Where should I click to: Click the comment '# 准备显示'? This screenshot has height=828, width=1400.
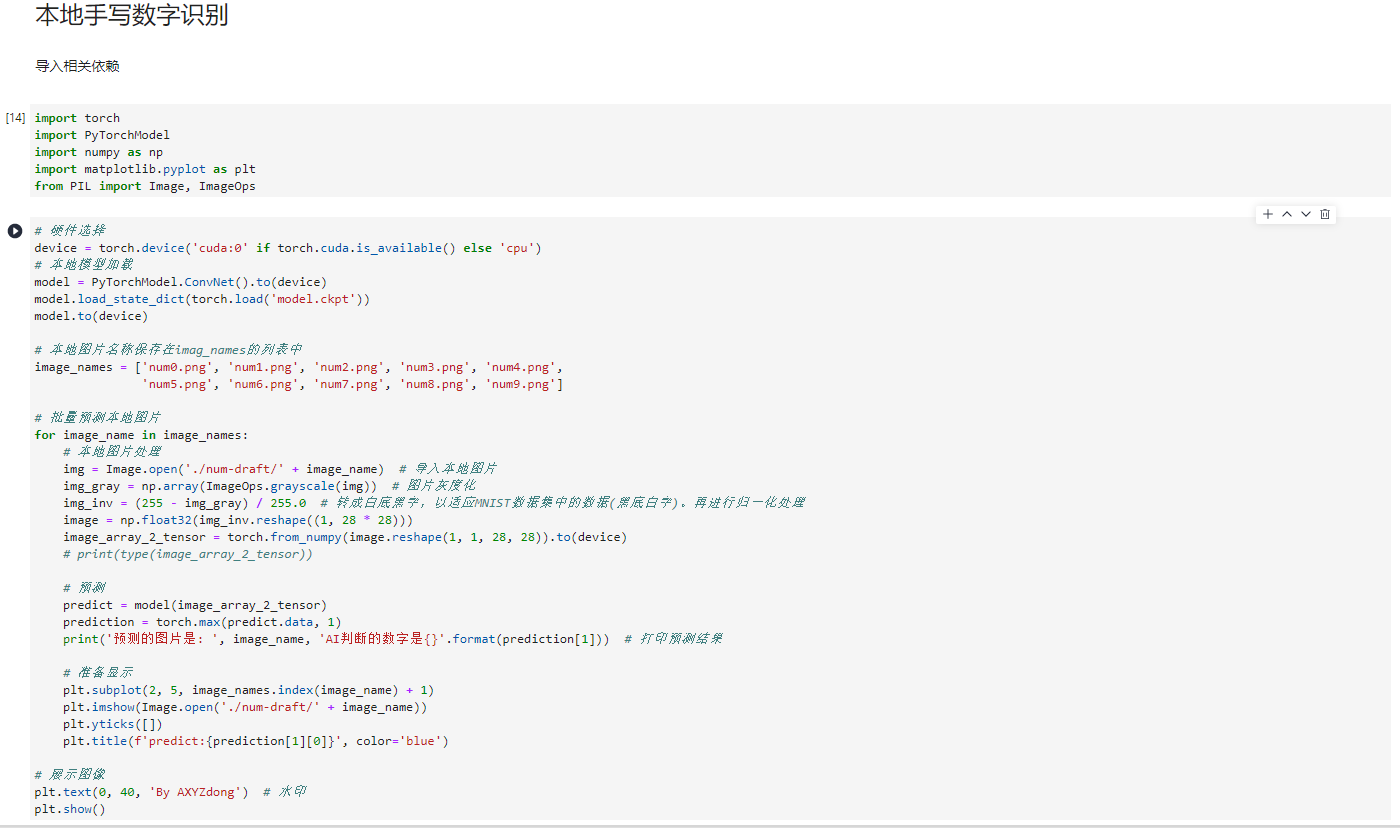98,673
